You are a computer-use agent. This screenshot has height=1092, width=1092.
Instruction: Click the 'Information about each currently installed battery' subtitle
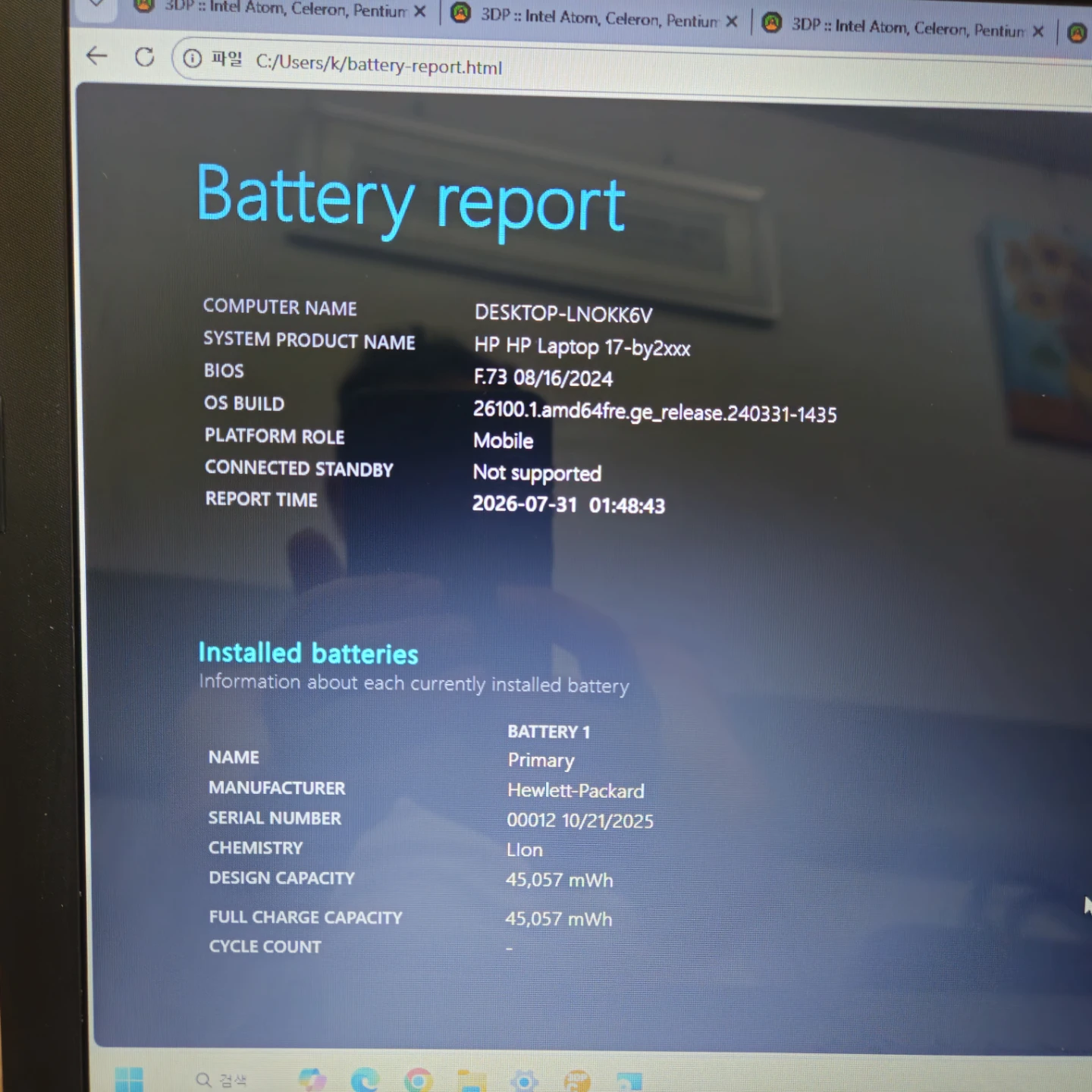pyautogui.click(x=414, y=684)
